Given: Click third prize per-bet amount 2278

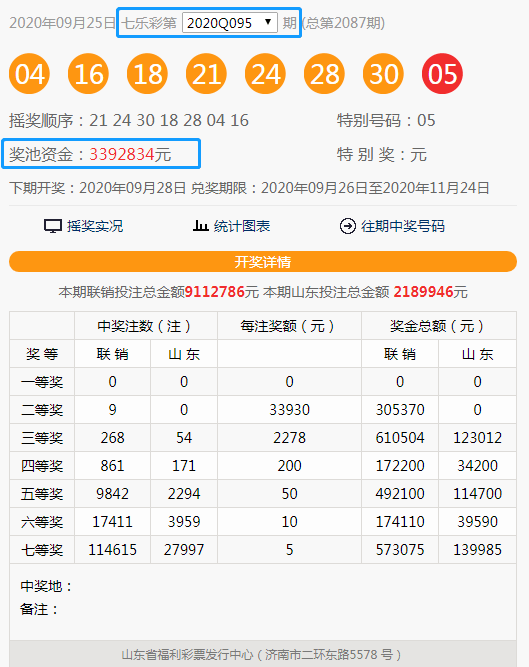Looking at the screenshot, I should [290, 438].
